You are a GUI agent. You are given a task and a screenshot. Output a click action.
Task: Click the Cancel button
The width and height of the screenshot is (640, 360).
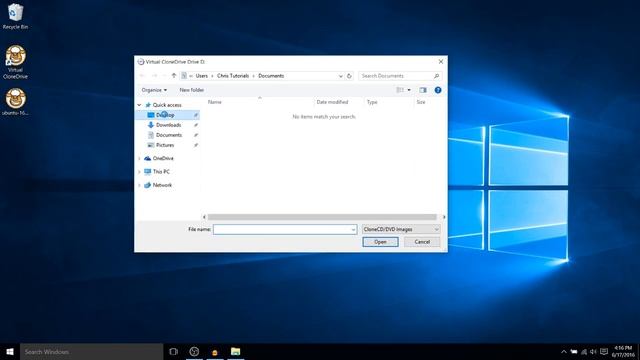(422, 242)
